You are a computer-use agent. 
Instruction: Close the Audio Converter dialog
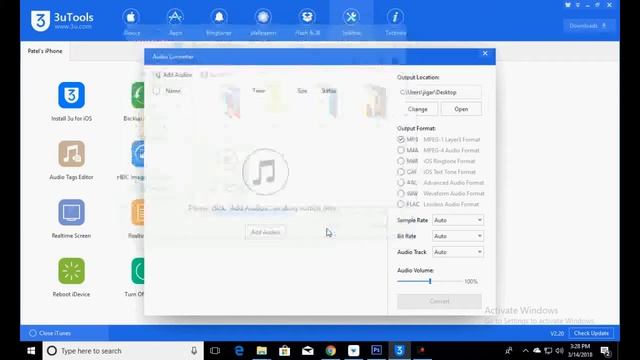485,53
